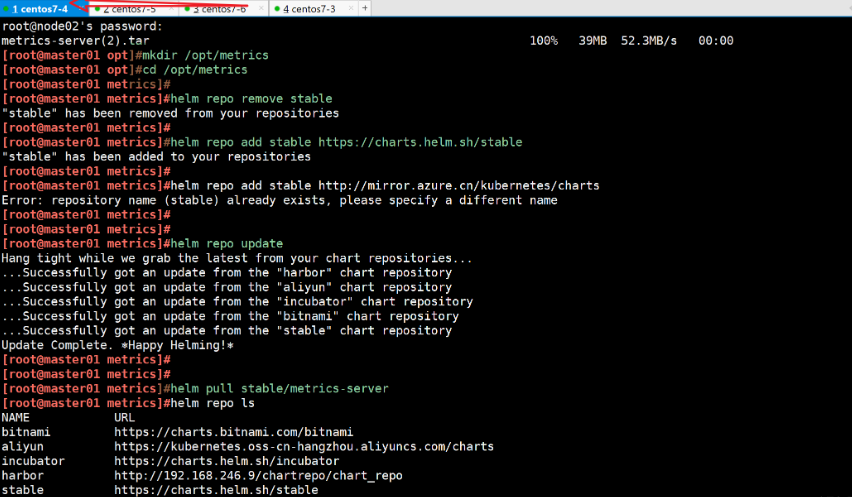Click the "00:00" transfer time
The height and width of the screenshot is (497, 852).
[x=716, y=41]
